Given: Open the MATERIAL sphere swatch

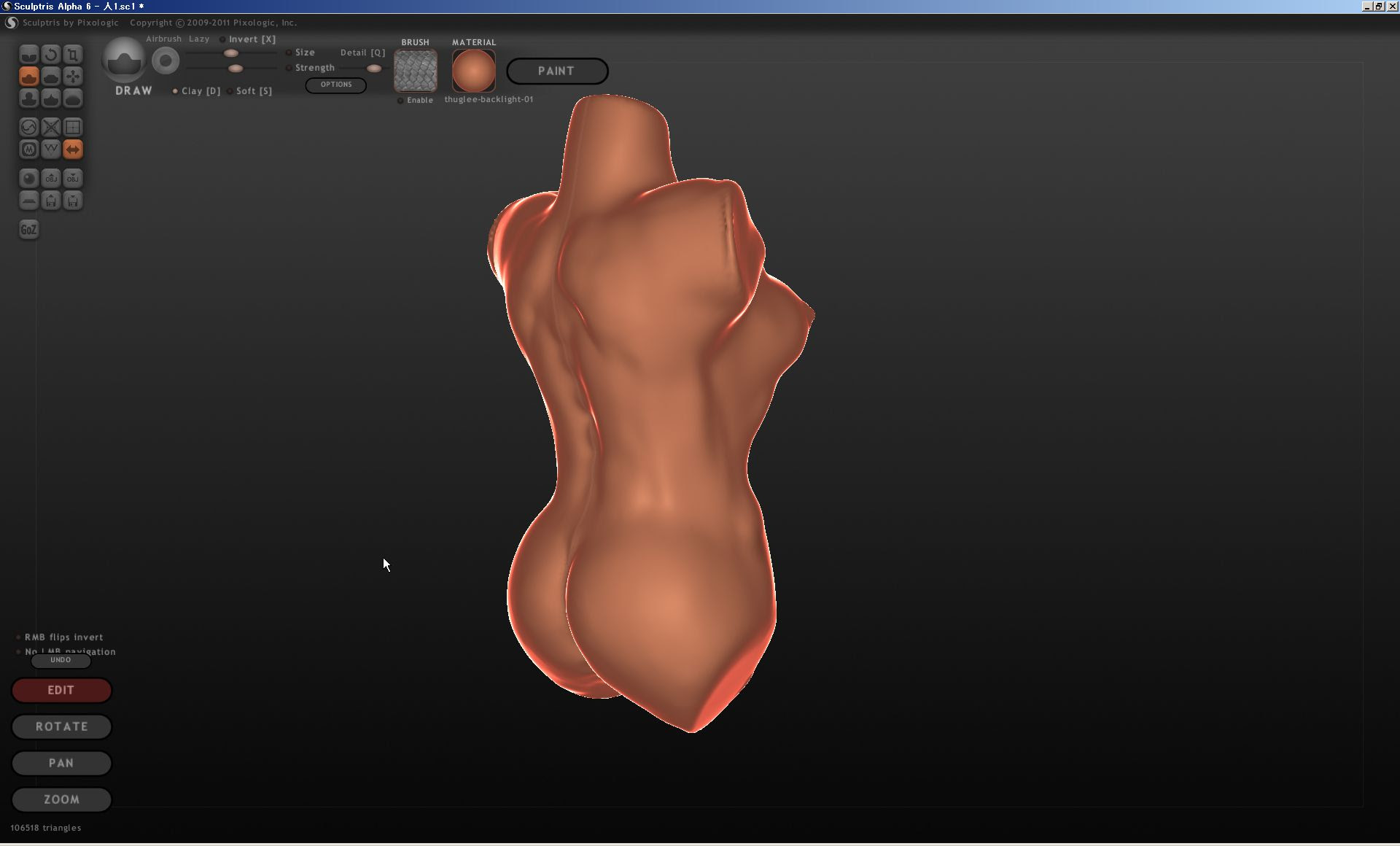Looking at the screenshot, I should pos(474,71).
